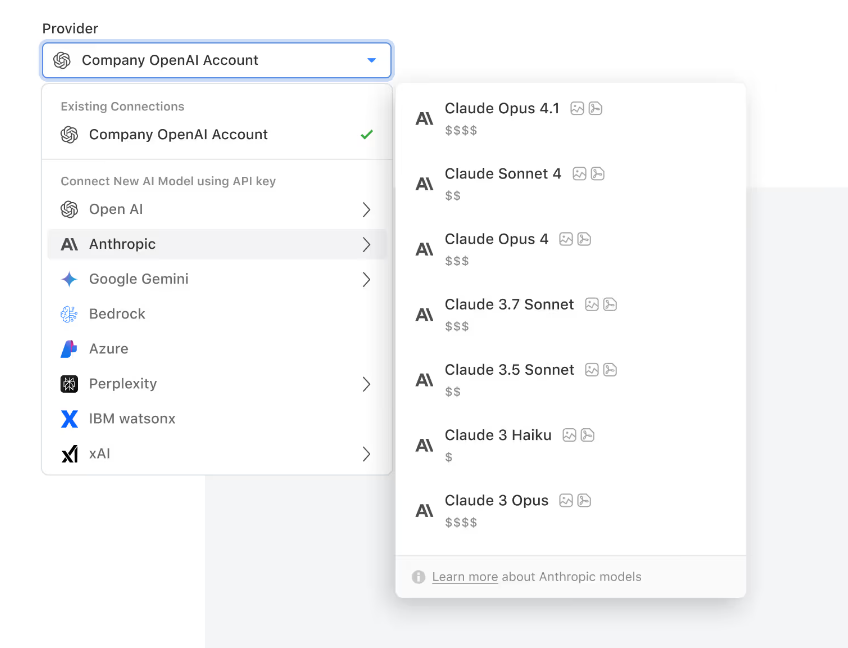Select existing Company OpenAI Account connection
848x648 pixels.
[217, 135]
